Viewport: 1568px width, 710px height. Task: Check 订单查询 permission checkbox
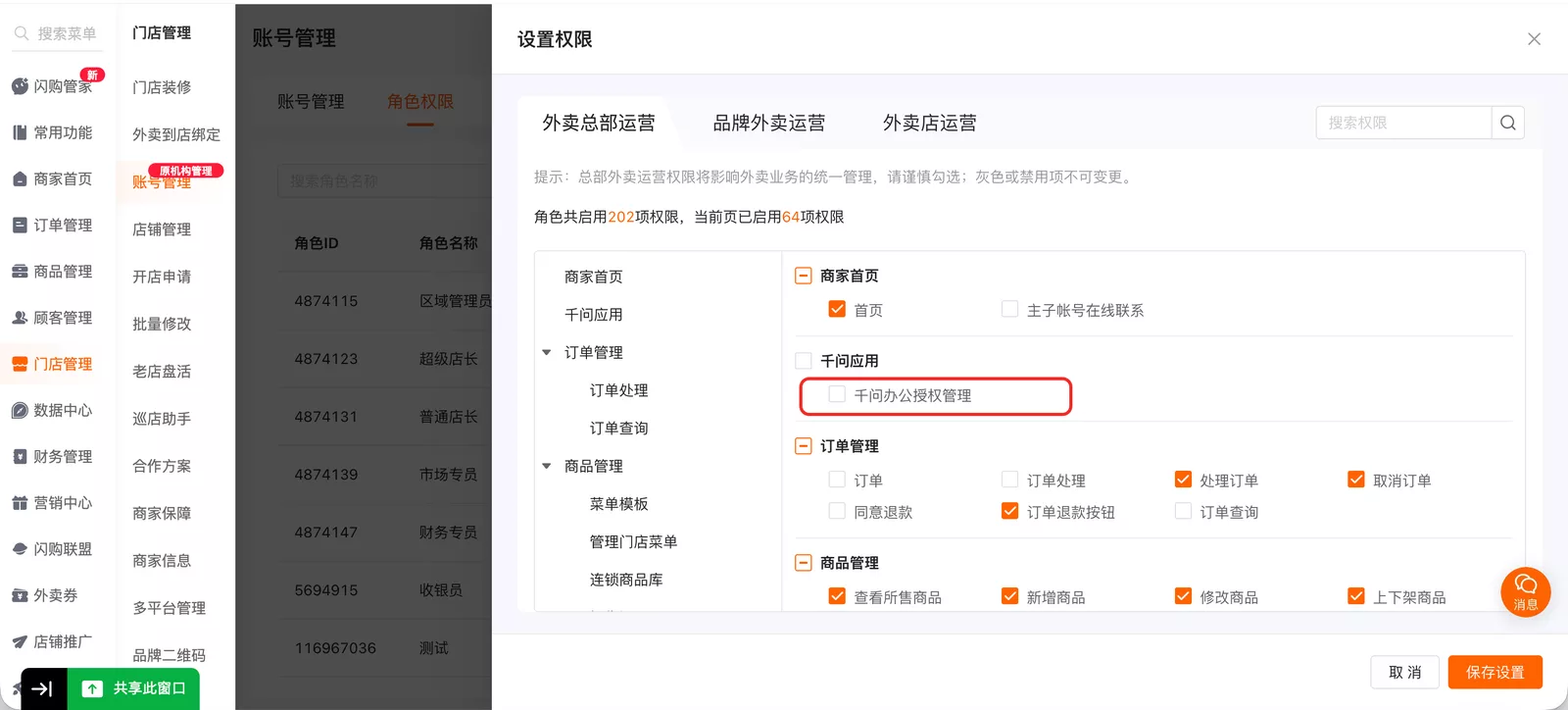tap(1183, 511)
